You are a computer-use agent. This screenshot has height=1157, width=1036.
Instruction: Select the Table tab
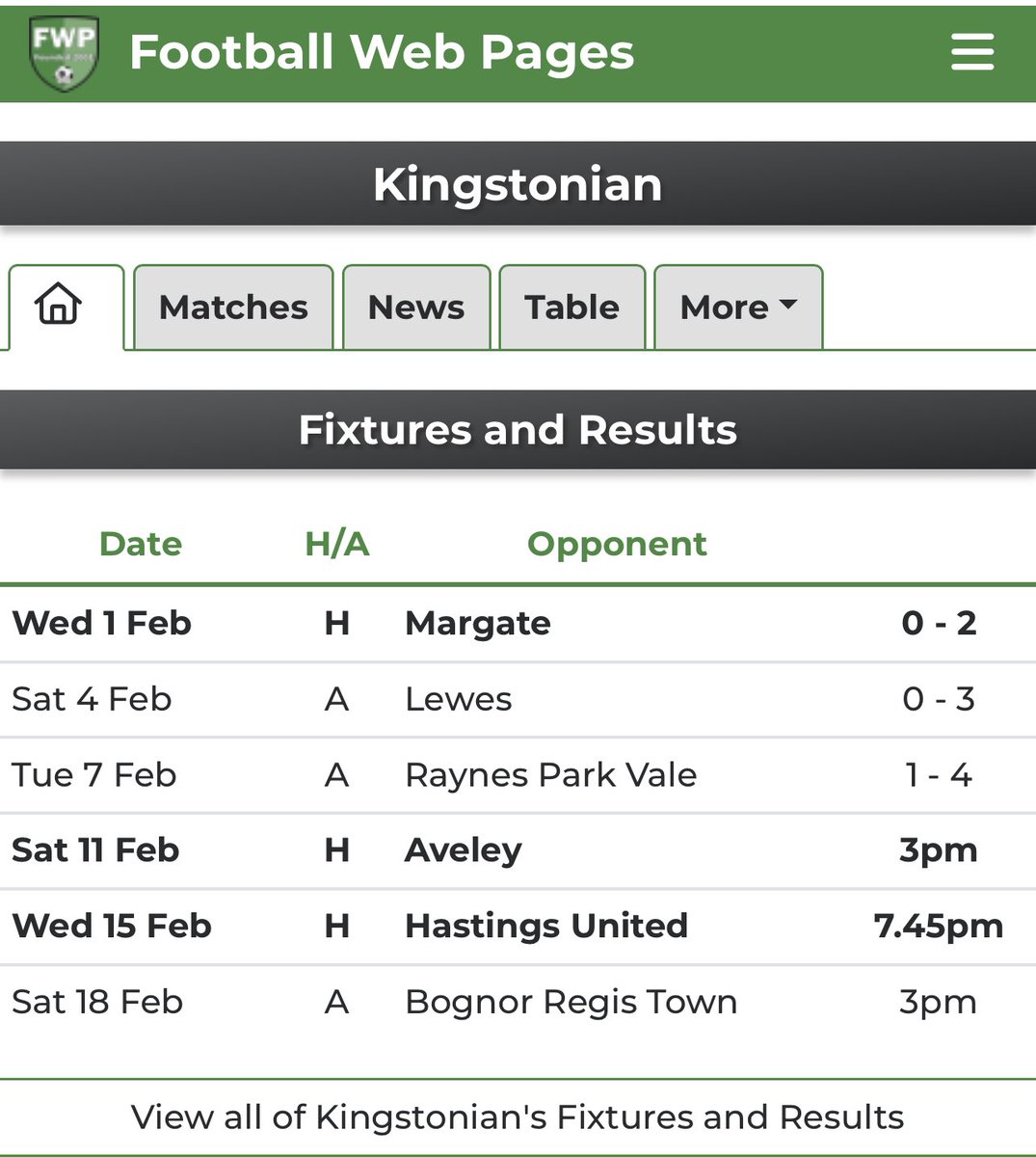coord(571,307)
